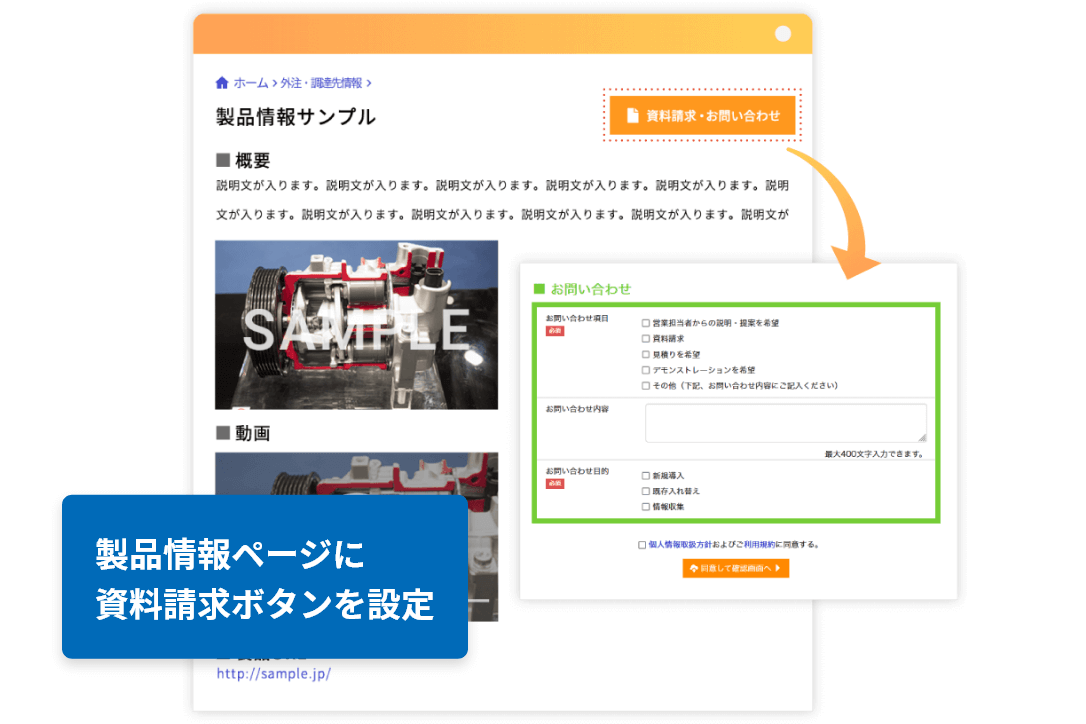
Task: Check the 資料請求 checkbox
Action: pos(646,339)
